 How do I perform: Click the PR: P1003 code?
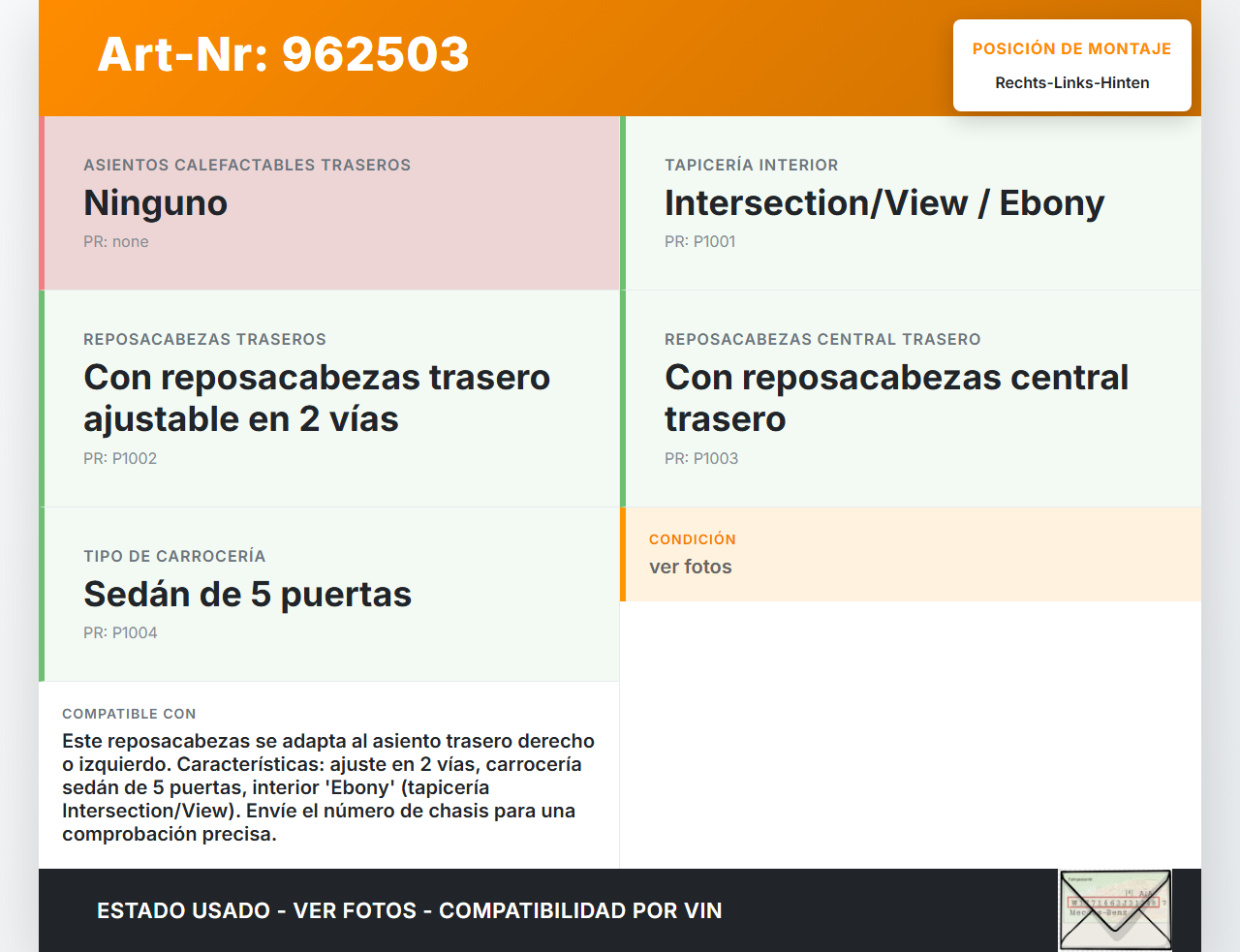(701, 458)
